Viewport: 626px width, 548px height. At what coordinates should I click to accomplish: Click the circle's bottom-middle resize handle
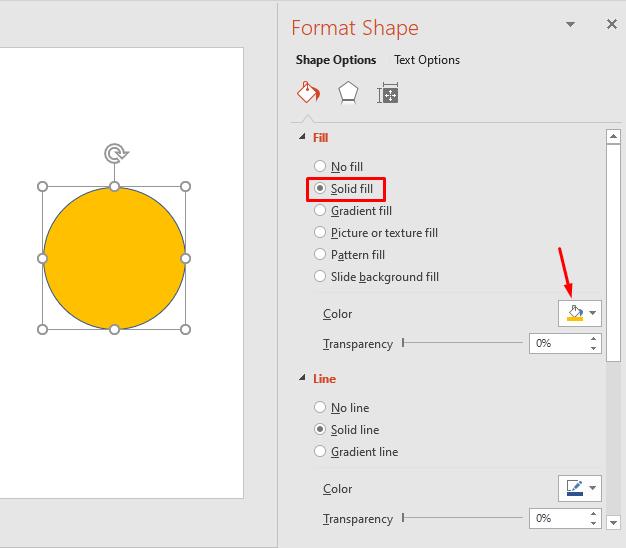pos(115,329)
